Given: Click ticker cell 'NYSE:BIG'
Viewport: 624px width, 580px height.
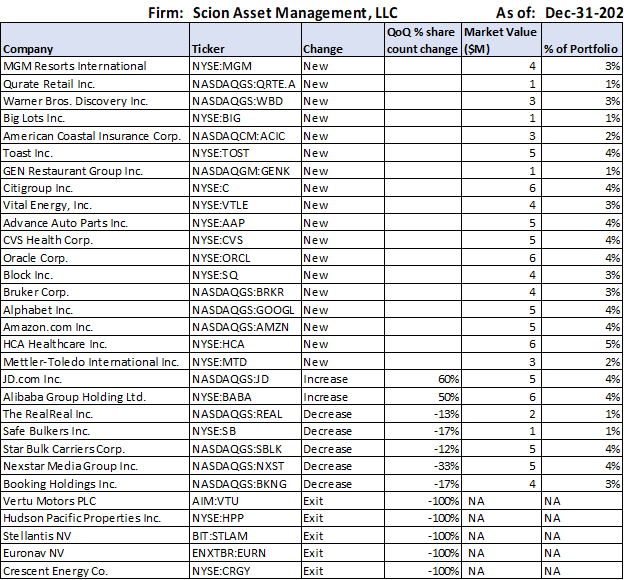Looking at the screenshot, I should click(246, 118).
